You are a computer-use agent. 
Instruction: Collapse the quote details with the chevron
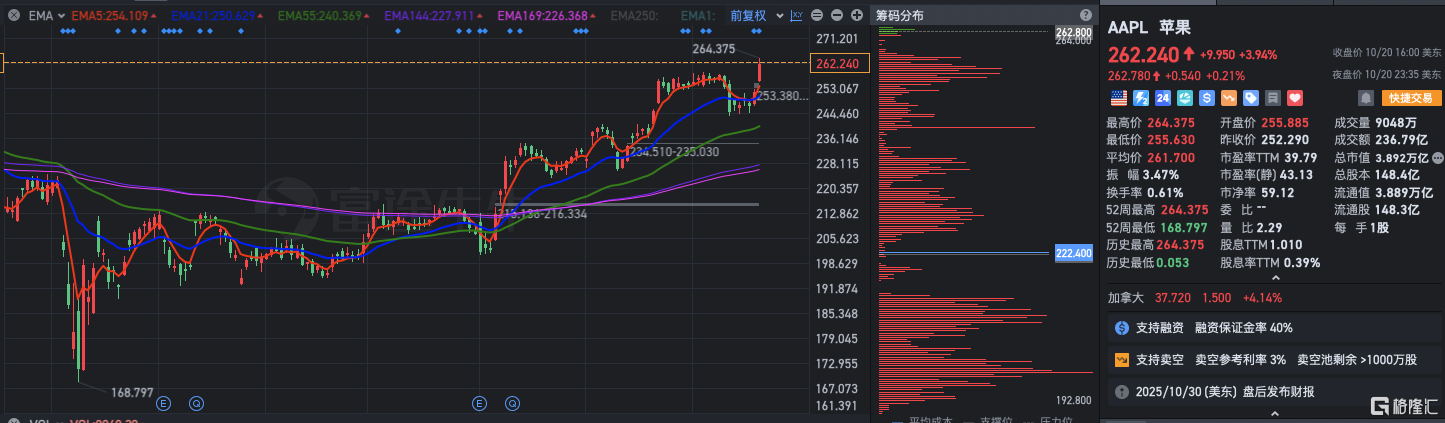[1273, 279]
